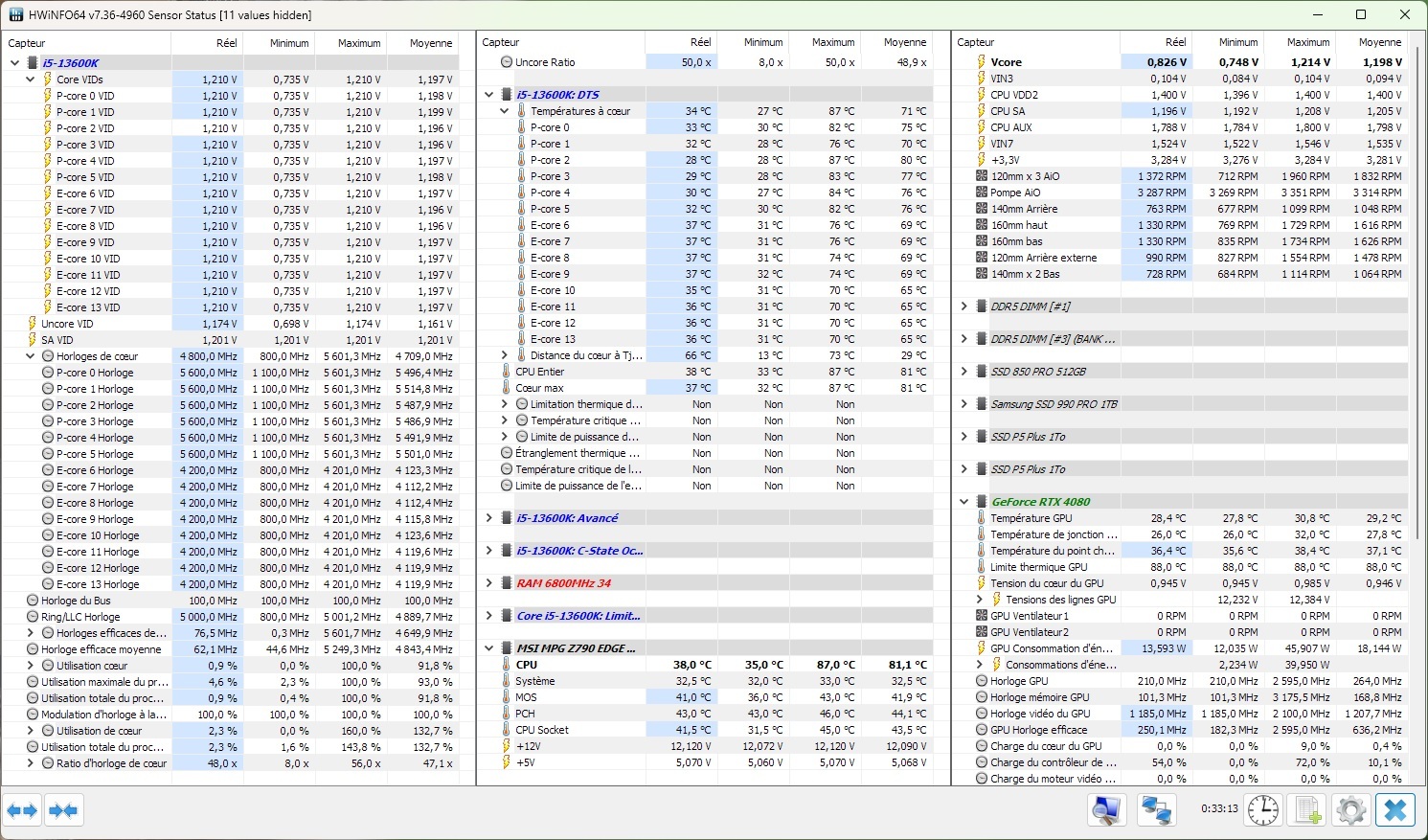
Task: Expand the i5-13600K: Avancé section
Action: 489,518
